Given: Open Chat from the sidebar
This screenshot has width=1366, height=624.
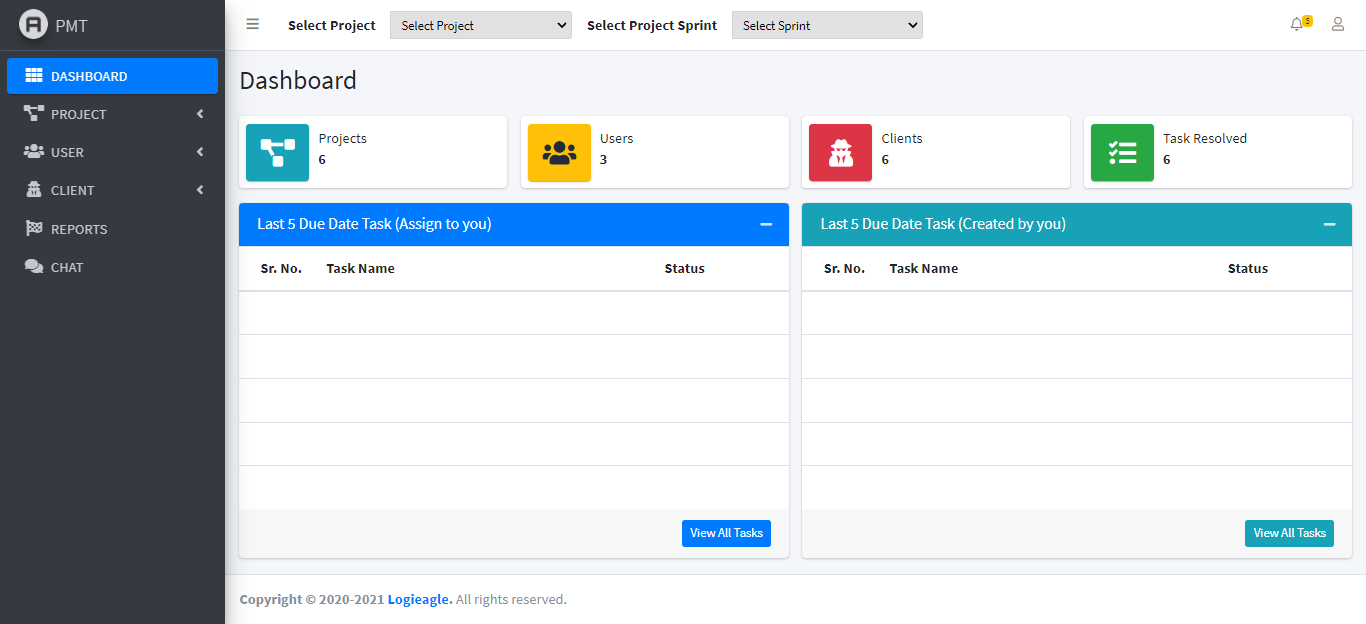Looking at the screenshot, I should [67, 267].
